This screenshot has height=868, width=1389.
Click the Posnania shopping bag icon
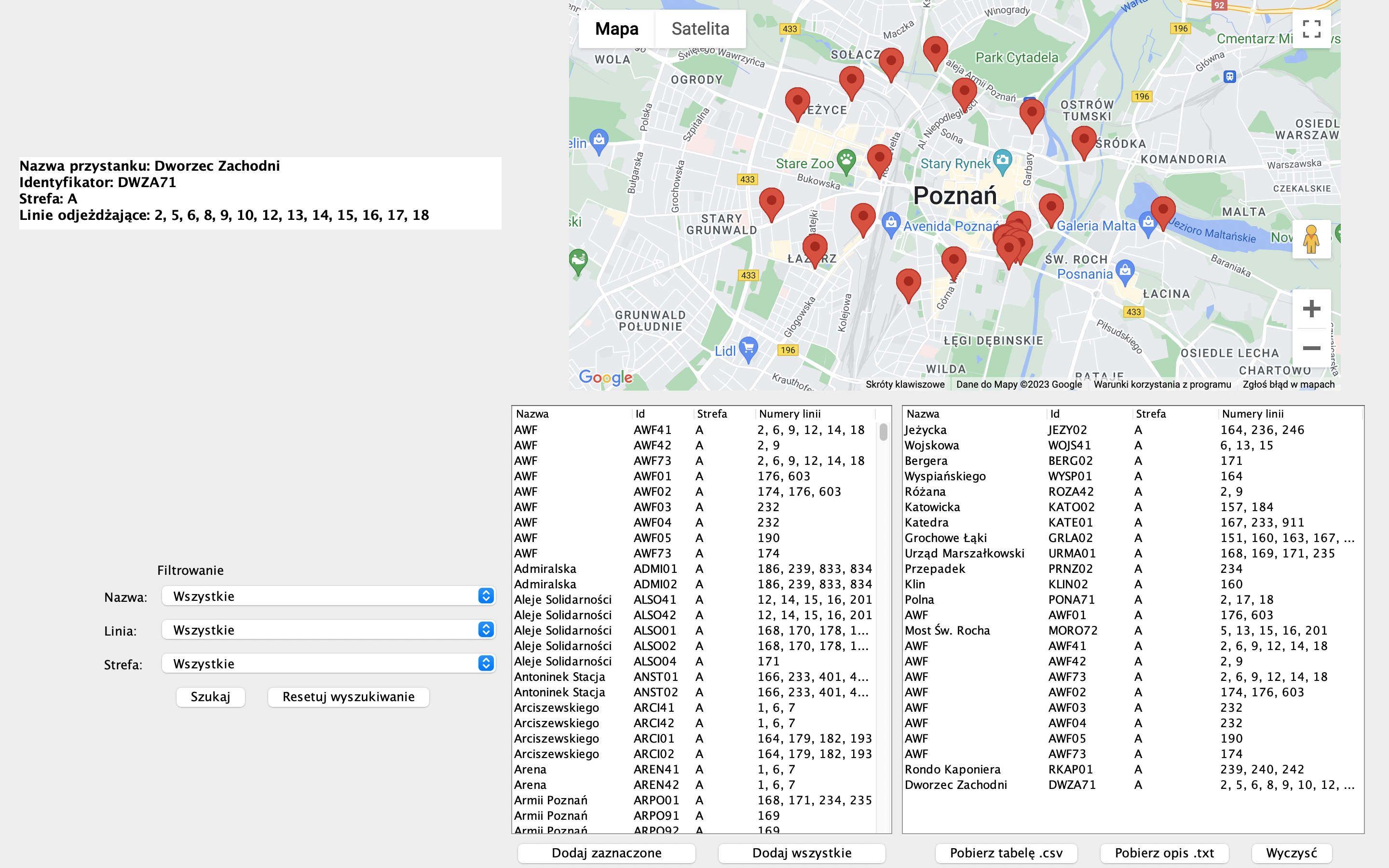point(1125,271)
